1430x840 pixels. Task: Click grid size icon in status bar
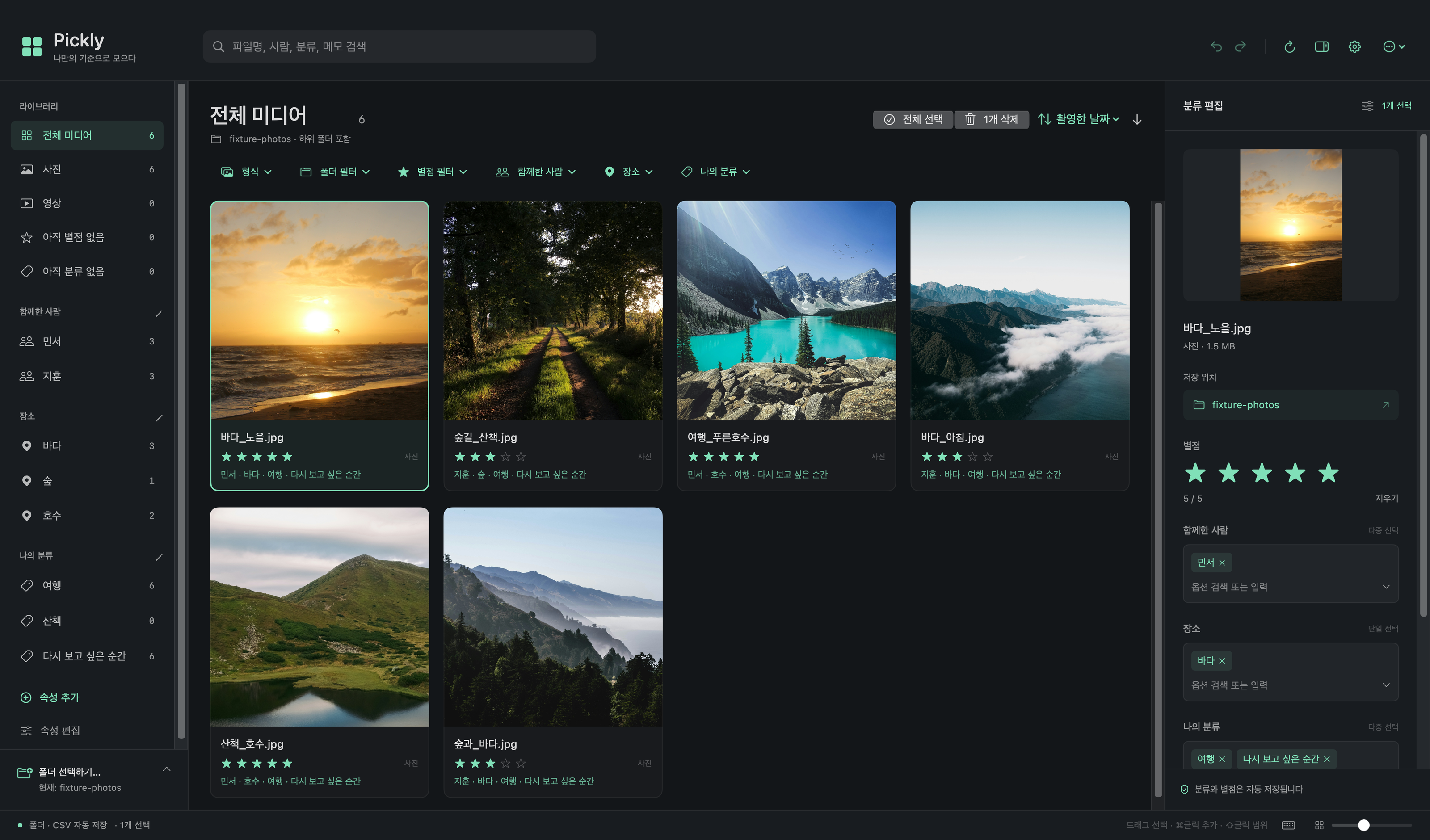[1319, 825]
